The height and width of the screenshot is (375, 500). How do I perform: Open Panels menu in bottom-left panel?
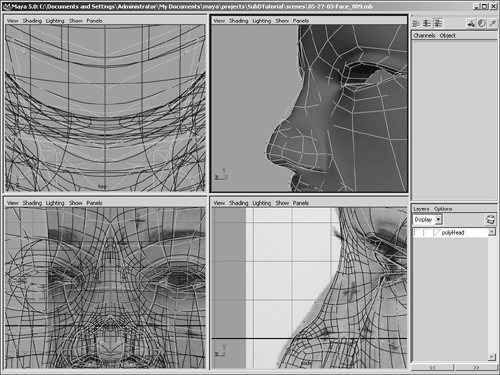pos(94,203)
